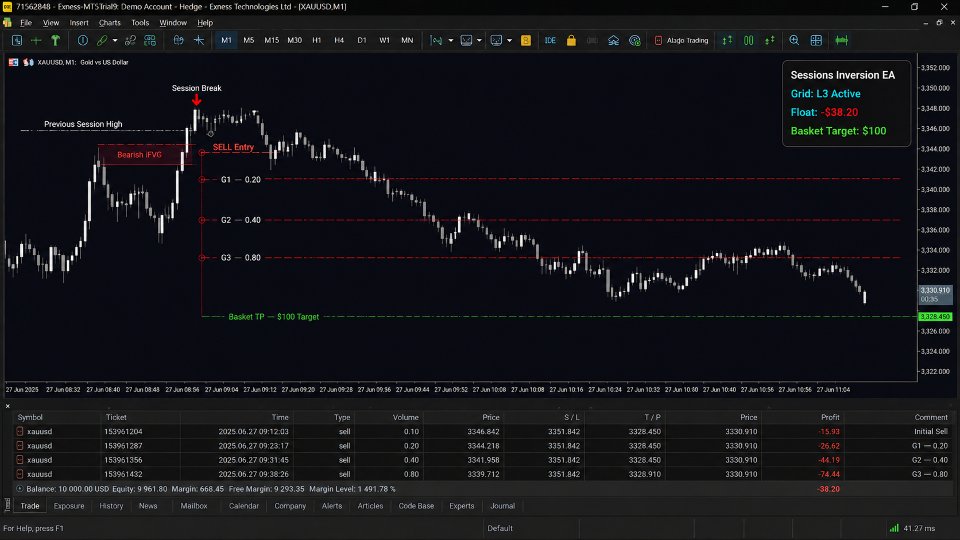Open the Charts menu

pyautogui.click(x=110, y=23)
